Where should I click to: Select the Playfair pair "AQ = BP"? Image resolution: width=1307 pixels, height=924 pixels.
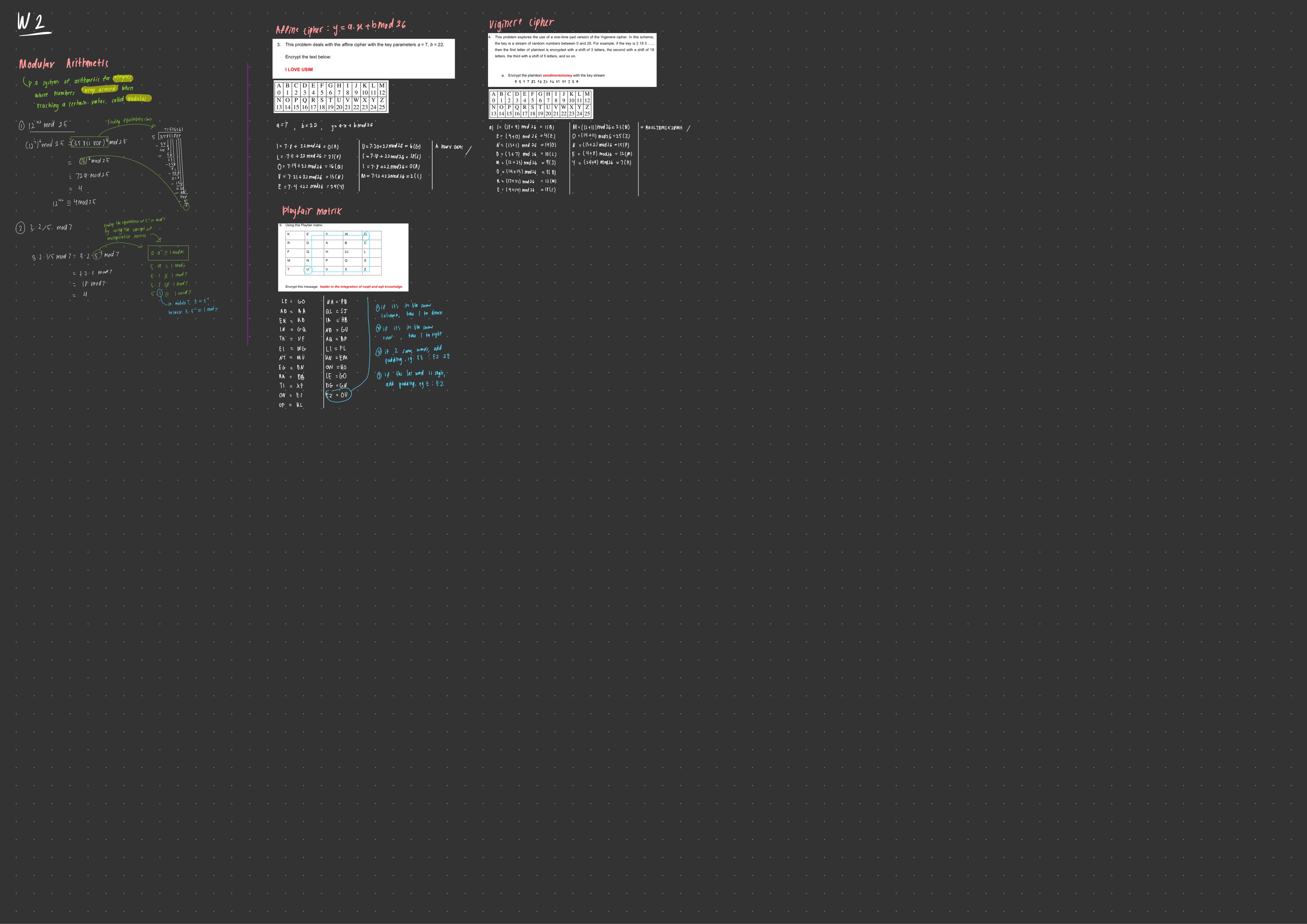pyautogui.click(x=336, y=339)
